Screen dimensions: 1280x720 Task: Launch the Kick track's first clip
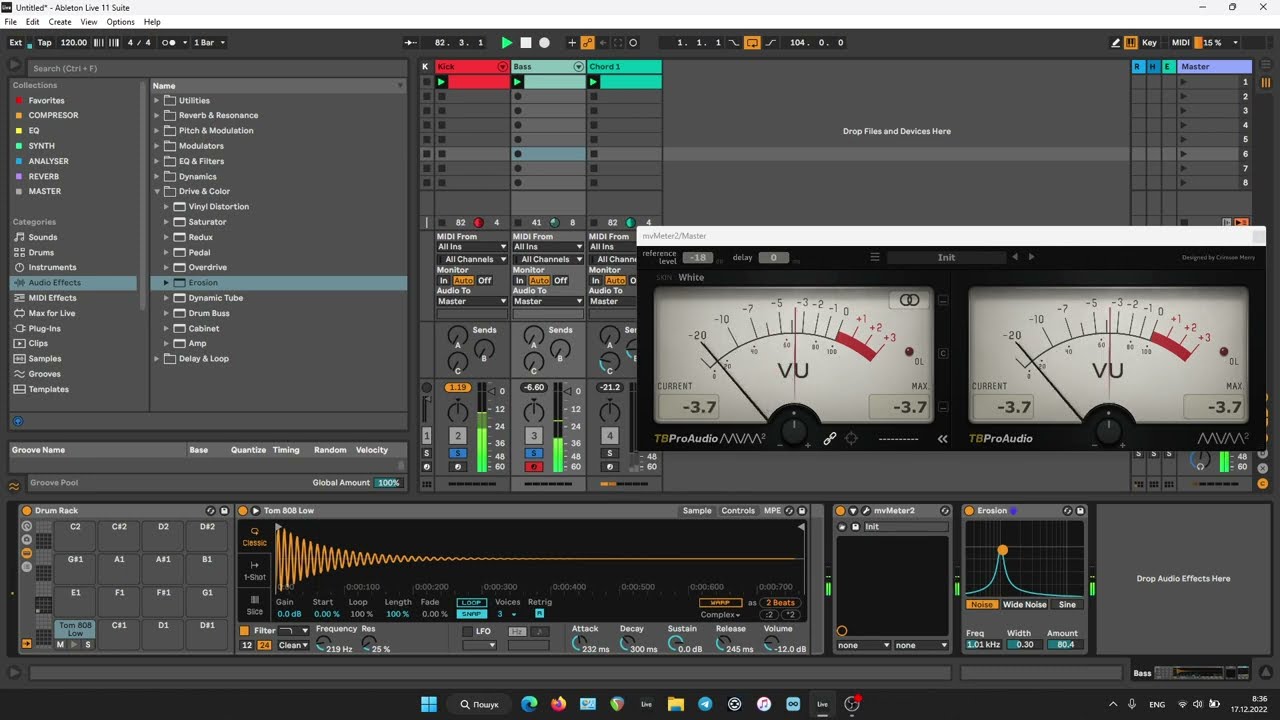pyautogui.click(x=442, y=82)
